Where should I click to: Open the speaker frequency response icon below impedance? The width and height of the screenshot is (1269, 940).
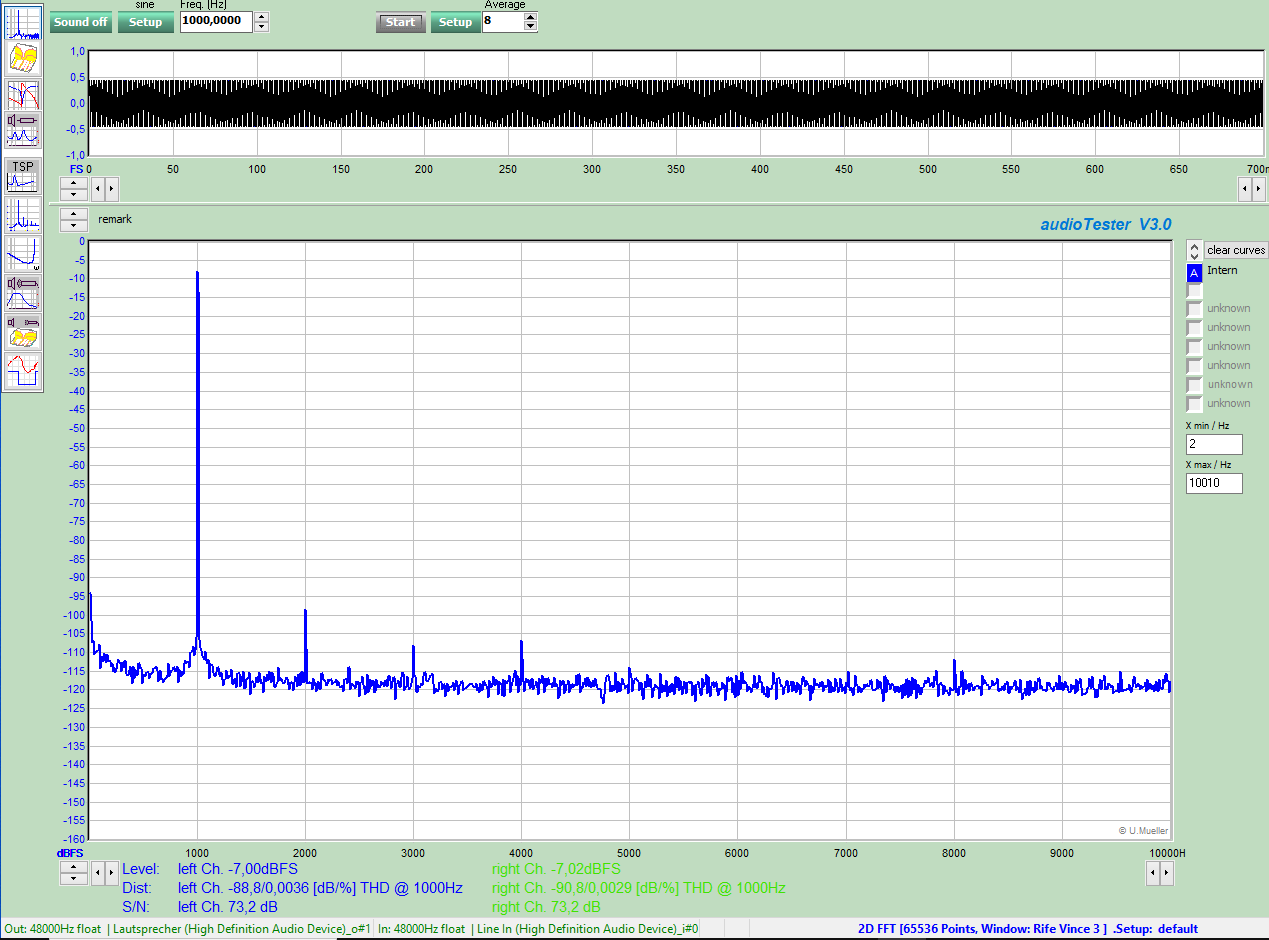(23, 293)
